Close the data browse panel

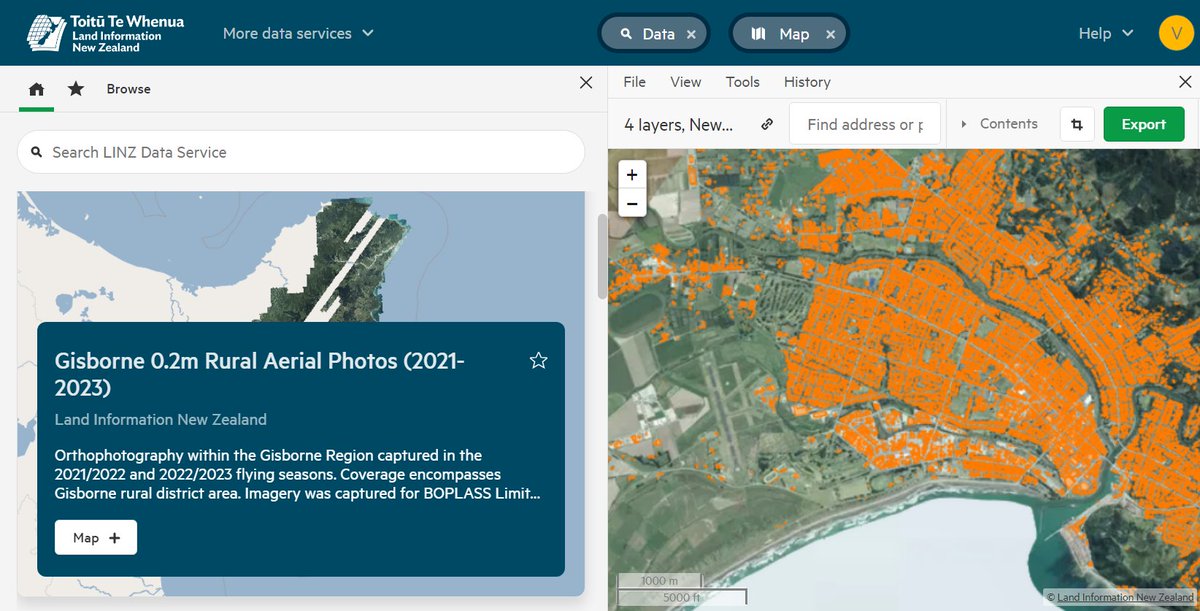click(586, 83)
